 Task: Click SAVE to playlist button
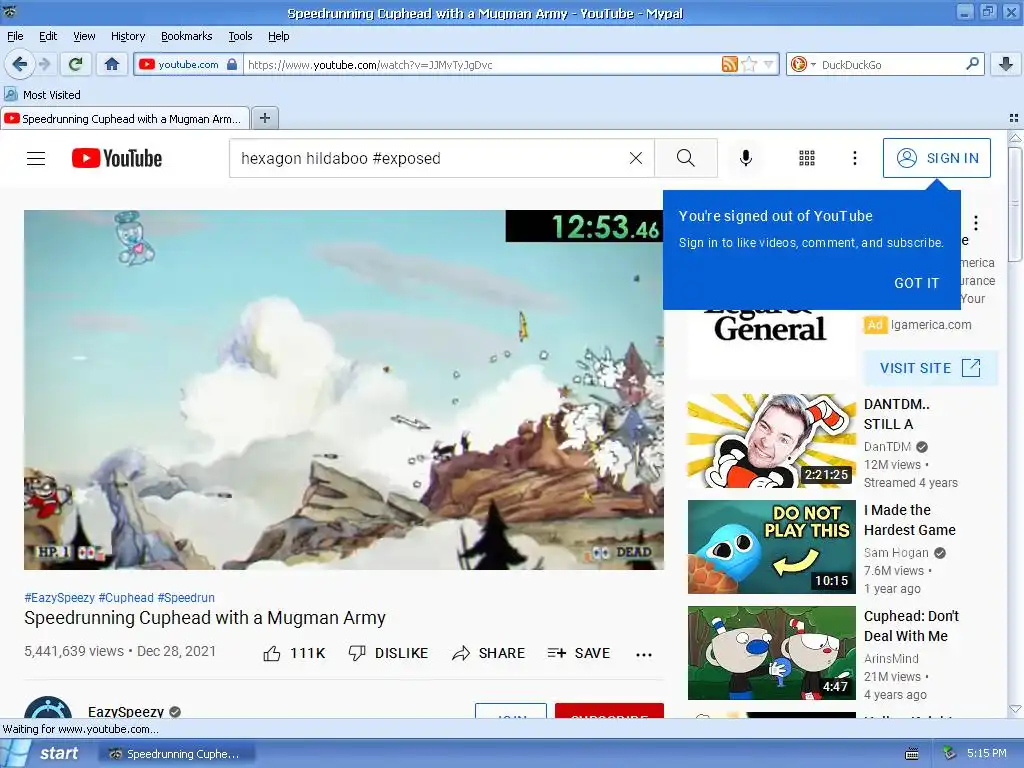pos(579,653)
